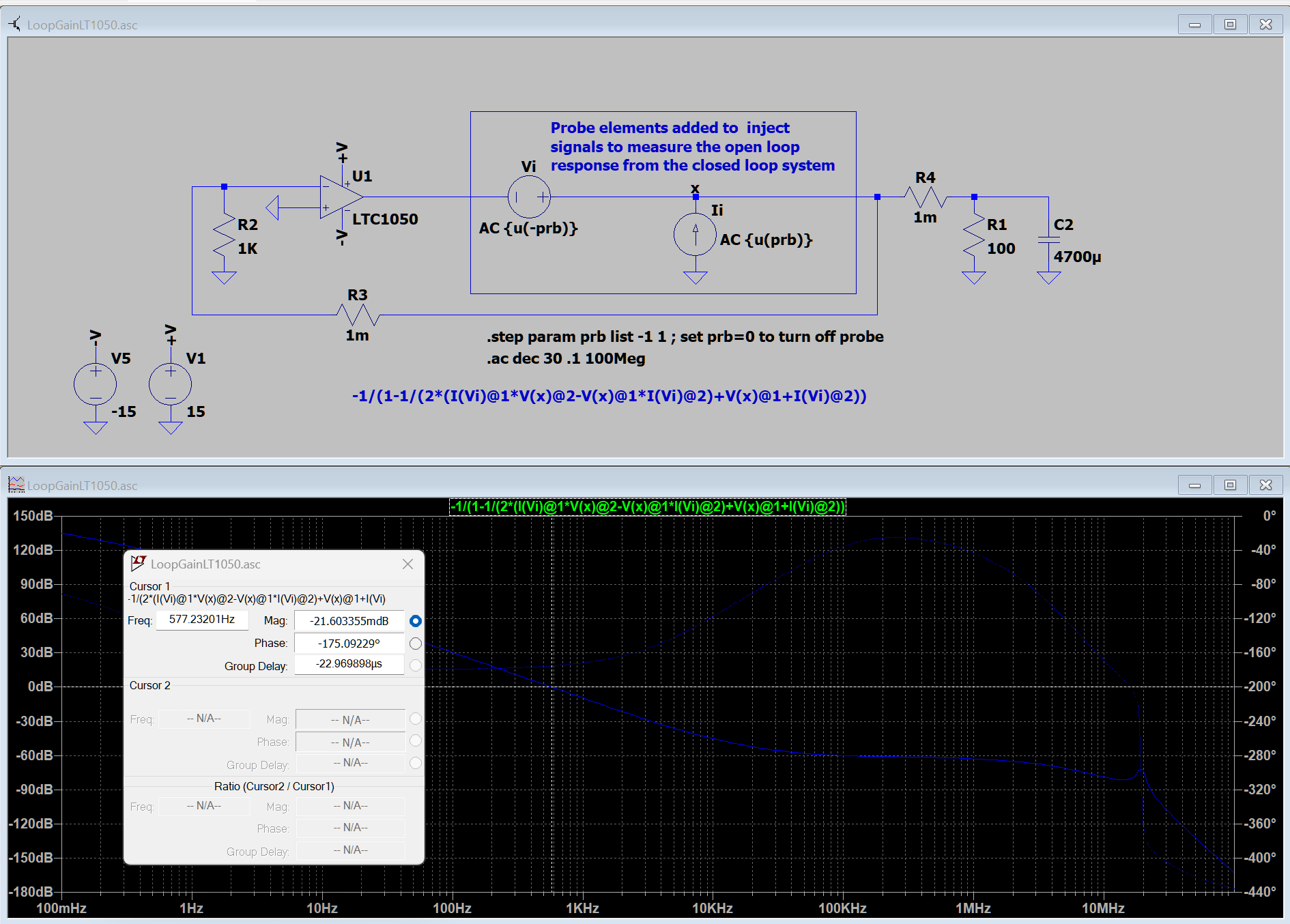1290x924 pixels.
Task: Select the Cursor 2 Phase radio button
Action: (415, 741)
